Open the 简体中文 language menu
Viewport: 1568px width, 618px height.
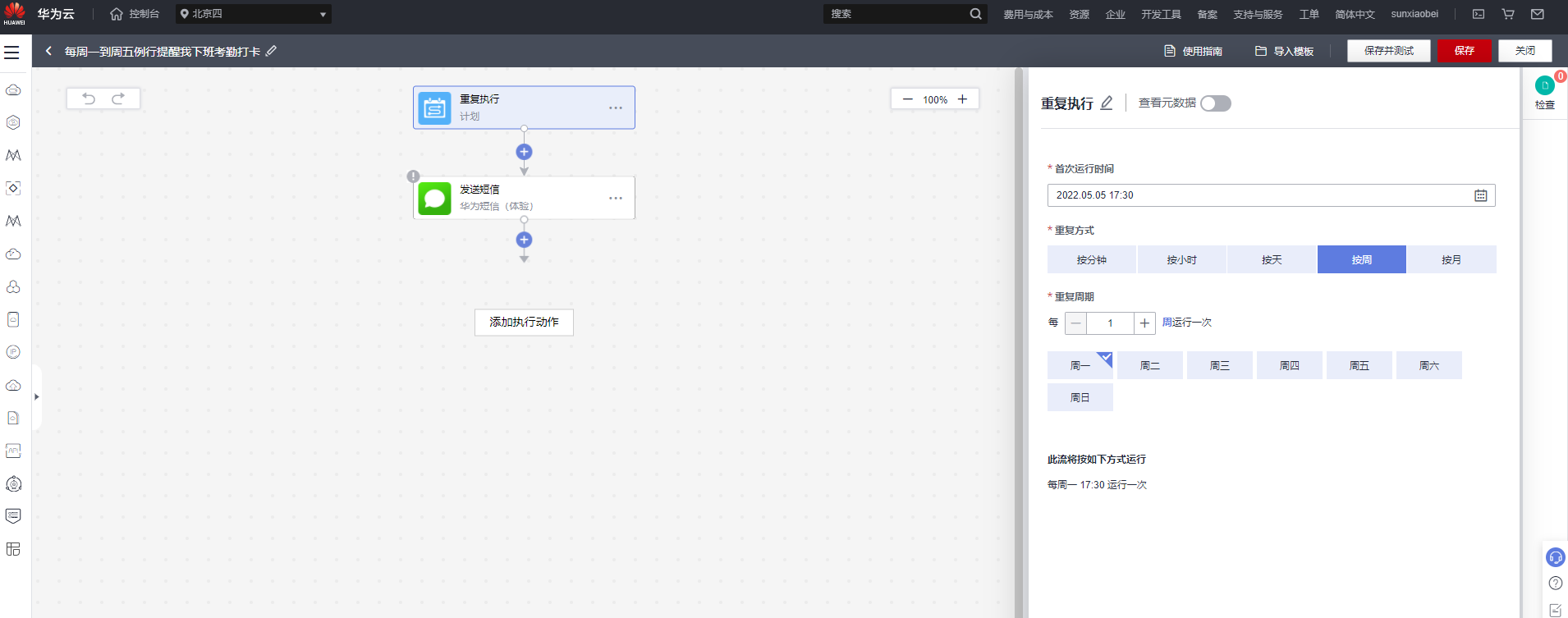click(1355, 14)
